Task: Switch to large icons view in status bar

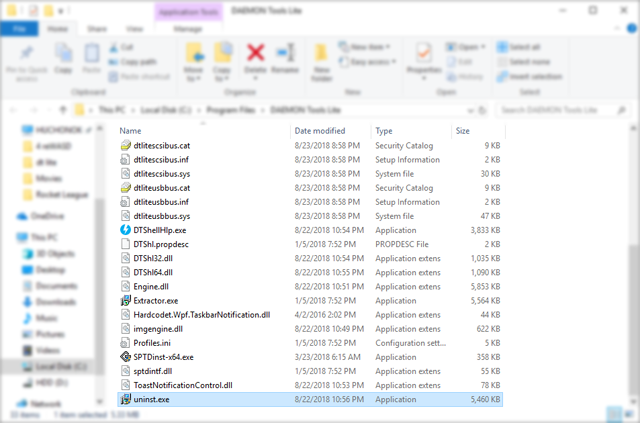Action: pos(627,415)
